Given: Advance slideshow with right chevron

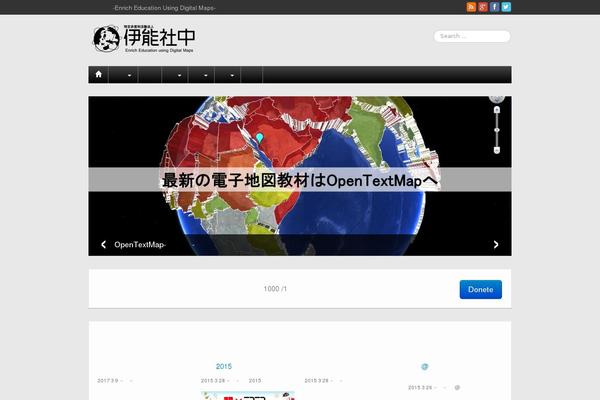Looking at the screenshot, I should pos(496,244).
